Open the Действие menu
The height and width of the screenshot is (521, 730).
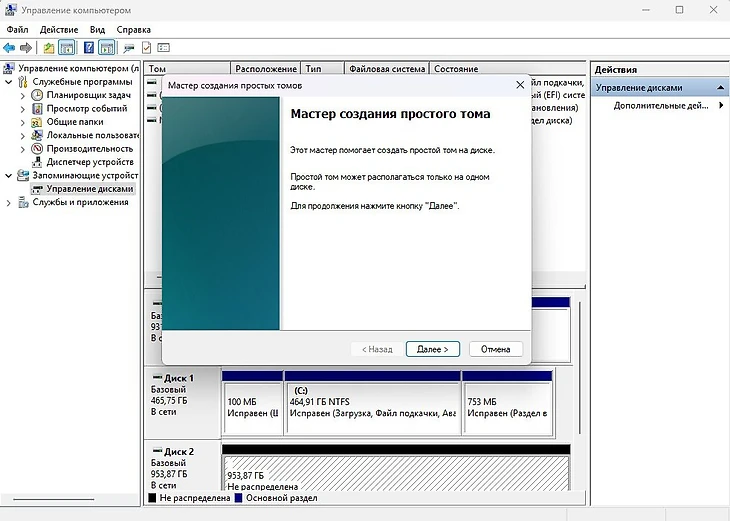(59, 30)
